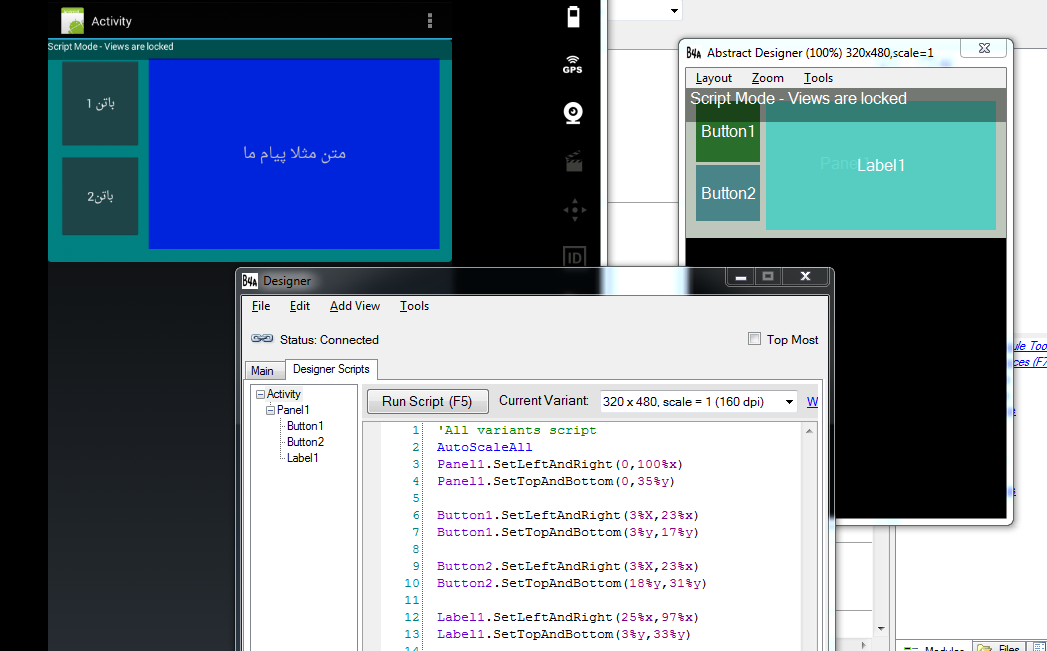Open the Android overflow menu (three dots)
The image size is (1047, 651).
coord(430,21)
